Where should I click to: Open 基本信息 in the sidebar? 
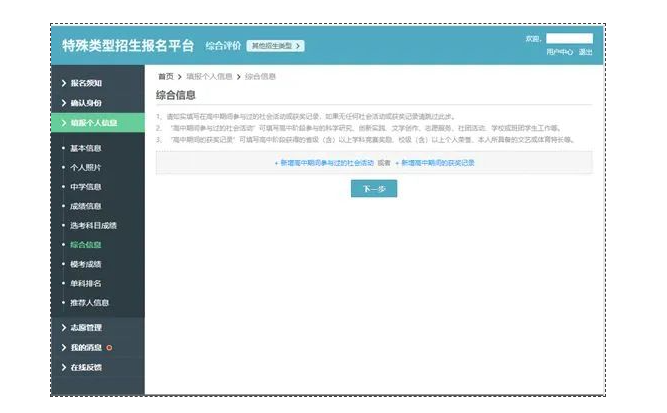pyautogui.click(x=85, y=148)
